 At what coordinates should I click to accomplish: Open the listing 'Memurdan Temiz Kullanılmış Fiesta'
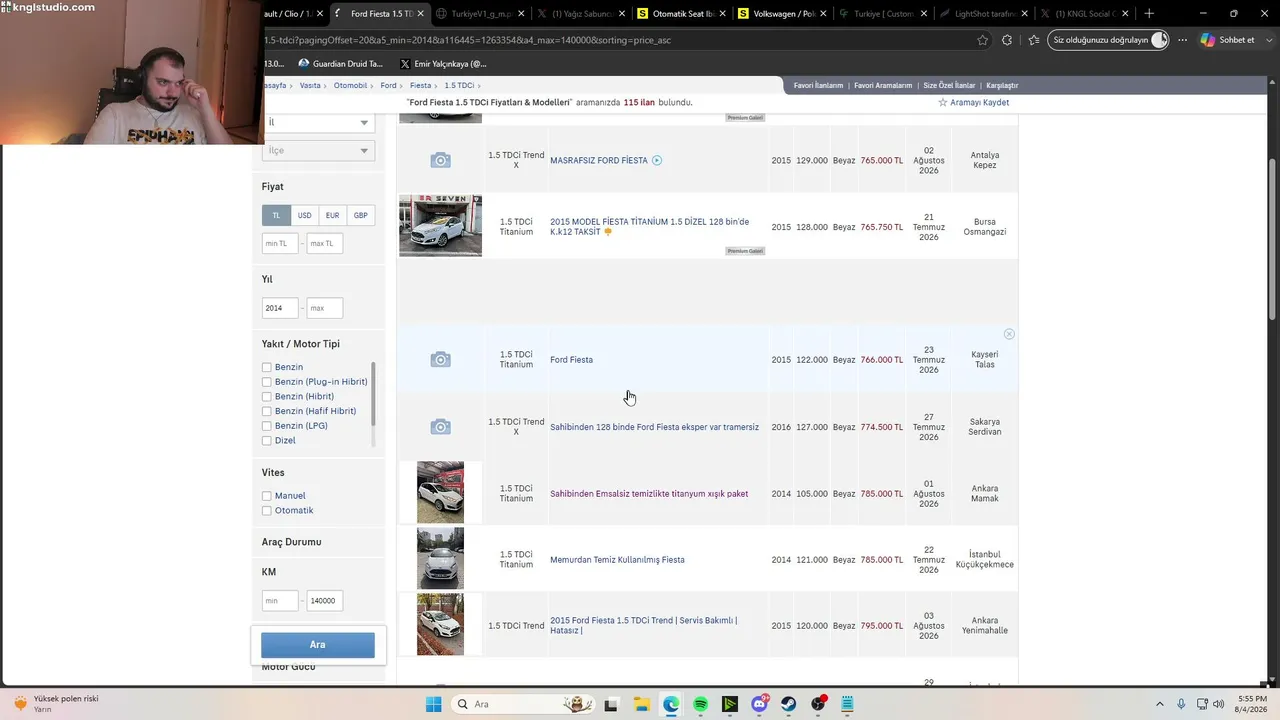point(617,560)
